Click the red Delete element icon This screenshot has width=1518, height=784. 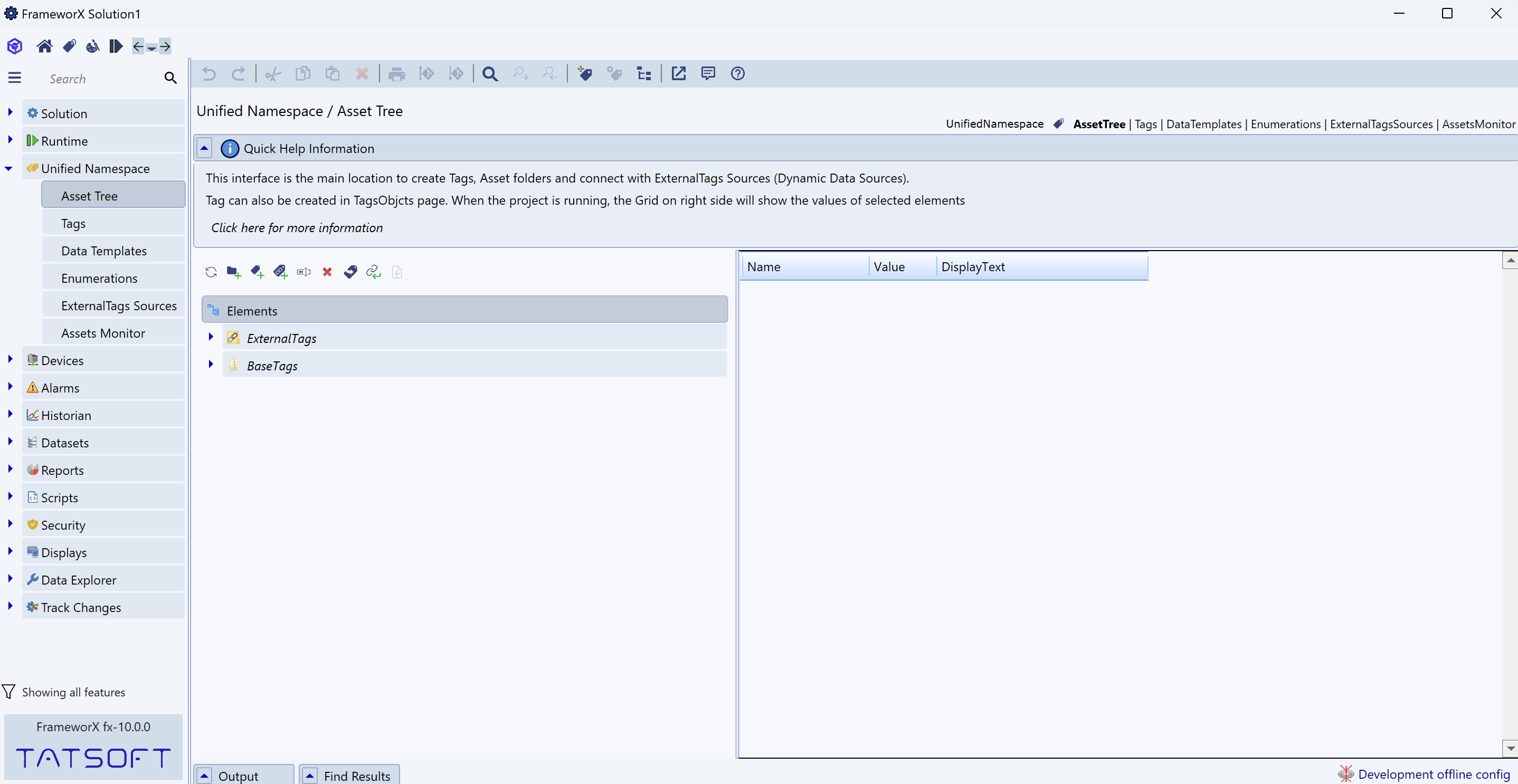pos(327,272)
